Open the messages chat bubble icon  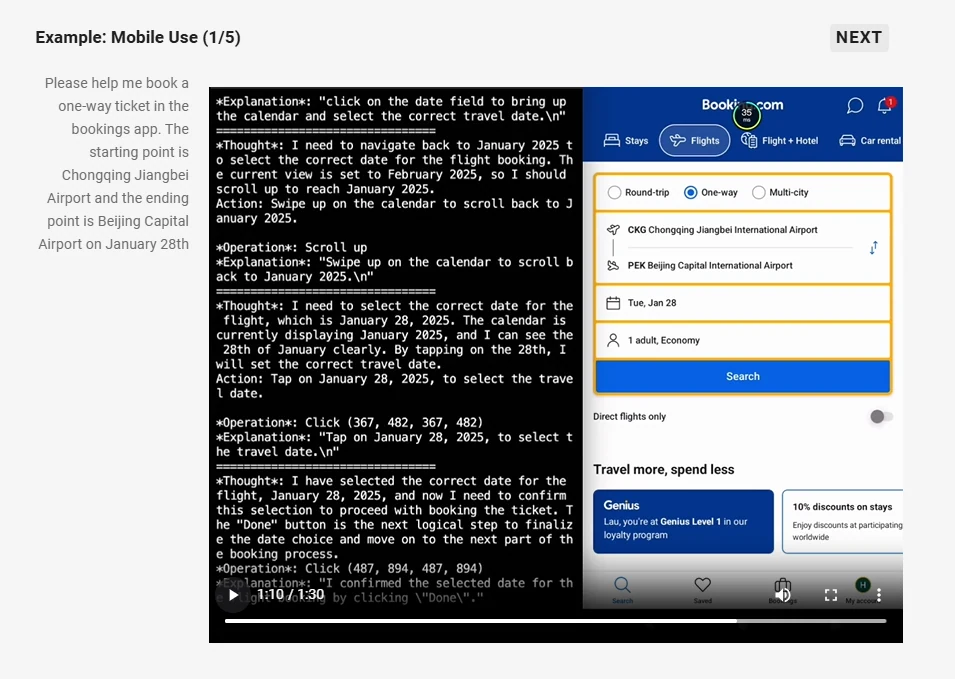click(855, 106)
